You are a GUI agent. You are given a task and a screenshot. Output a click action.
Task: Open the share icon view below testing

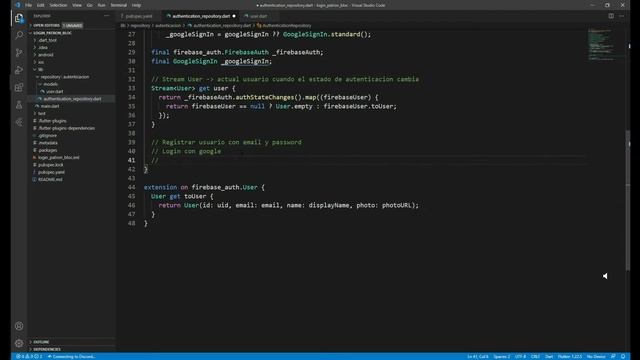tap(19, 122)
